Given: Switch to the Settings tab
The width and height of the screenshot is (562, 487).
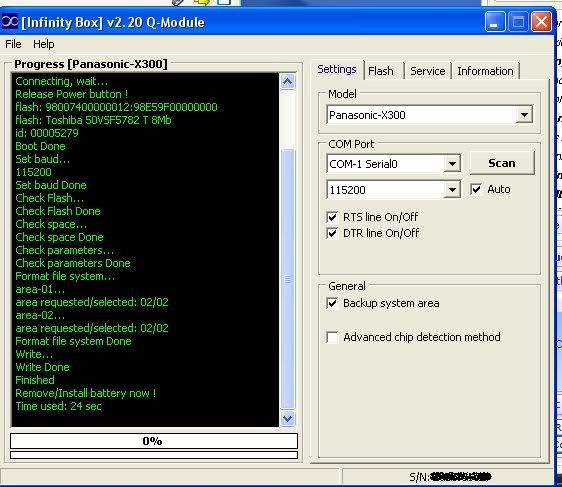Looking at the screenshot, I should [x=337, y=69].
